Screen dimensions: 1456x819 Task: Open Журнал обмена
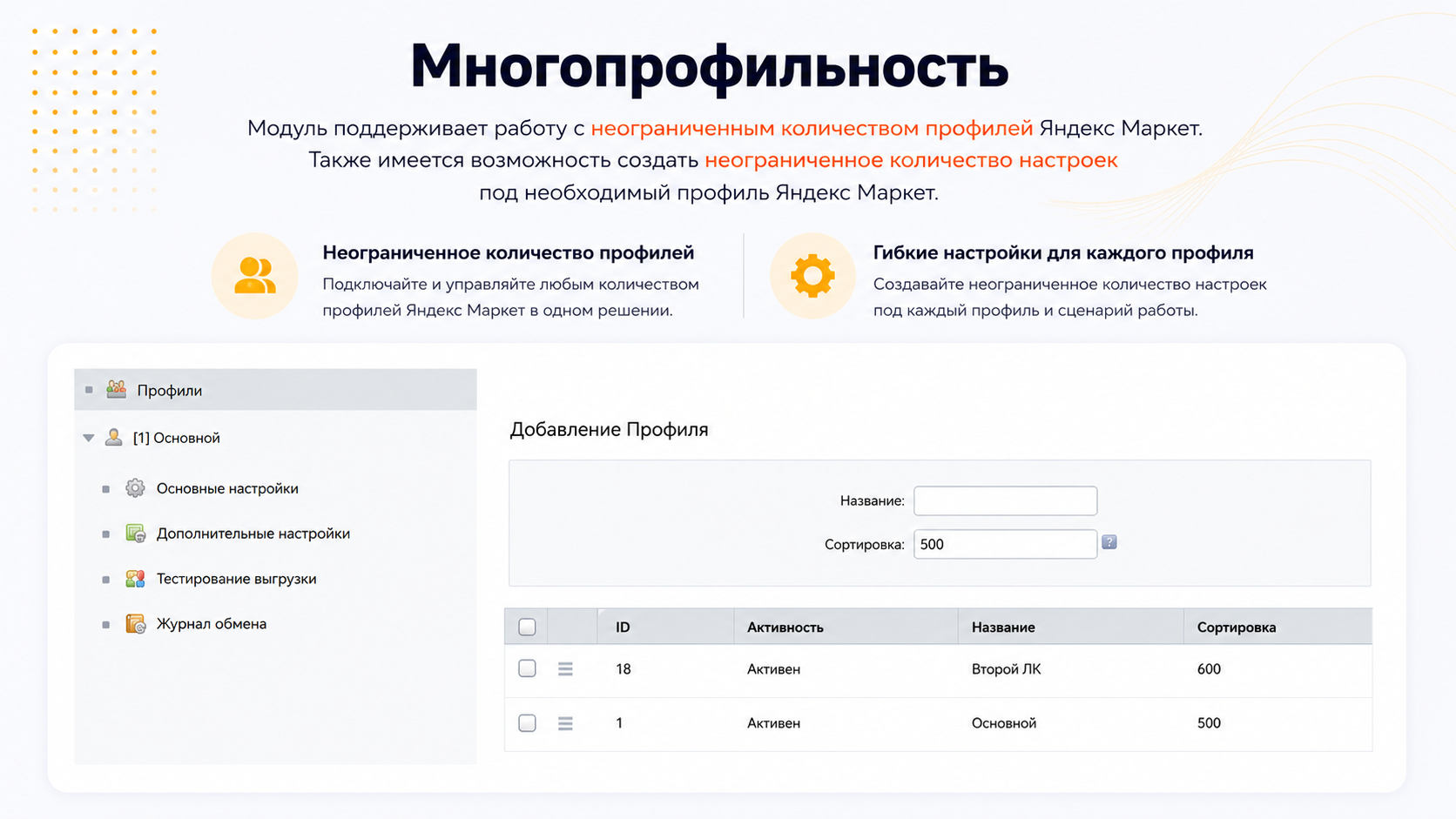click(212, 624)
